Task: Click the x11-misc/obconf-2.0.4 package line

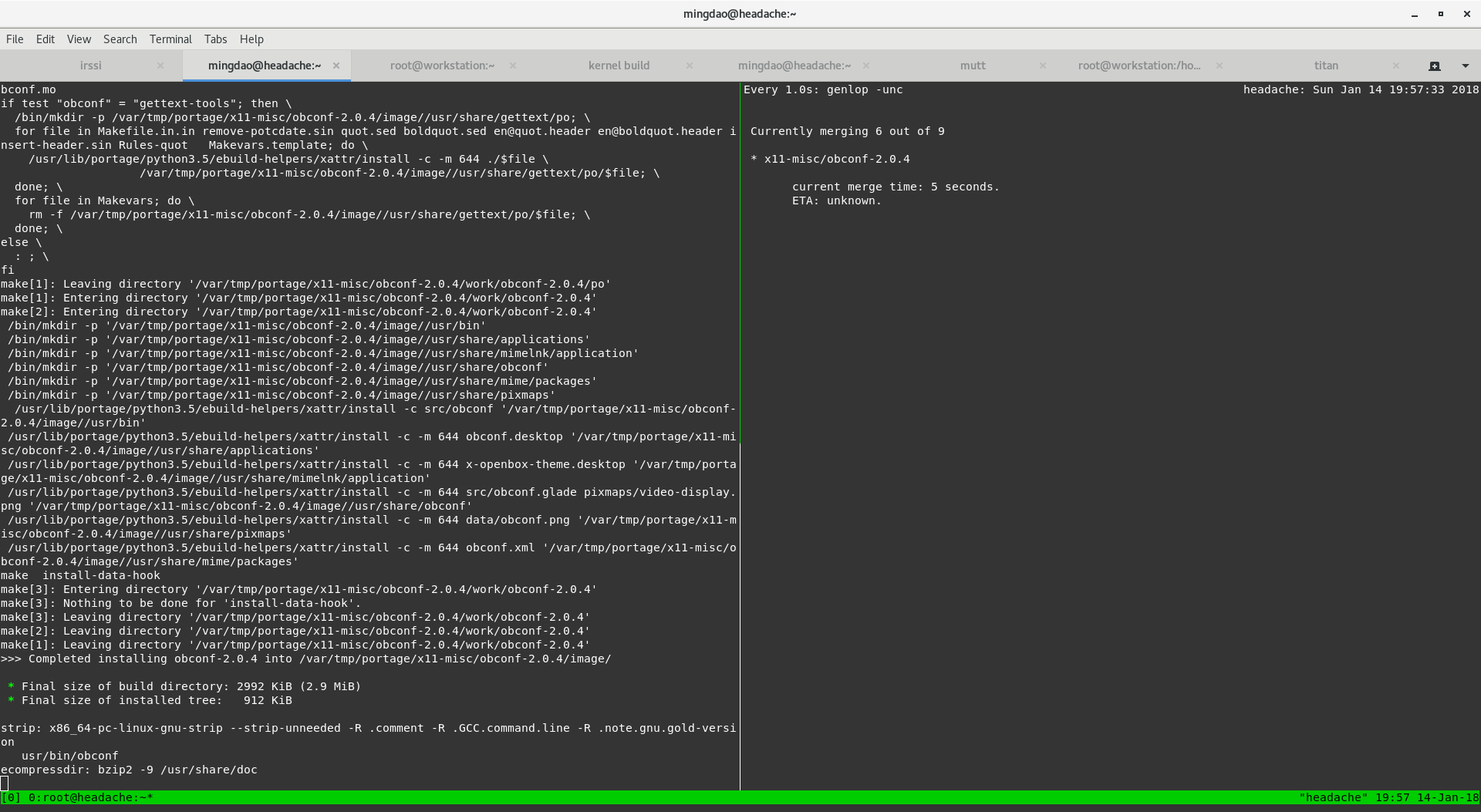Action: click(830, 159)
